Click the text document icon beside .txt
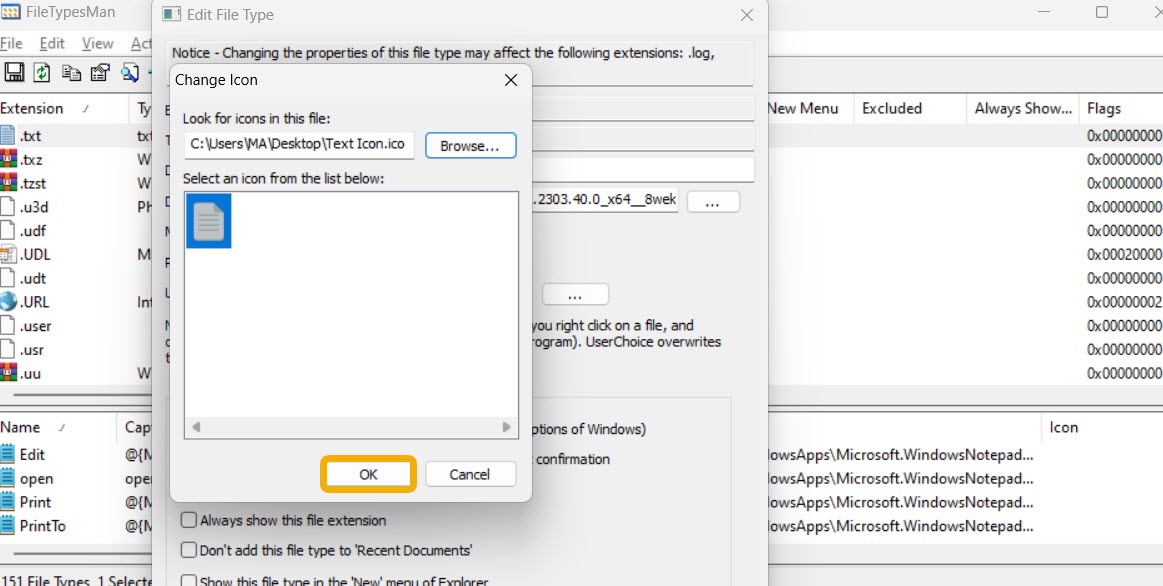Image resolution: width=1163 pixels, height=586 pixels. [10, 135]
